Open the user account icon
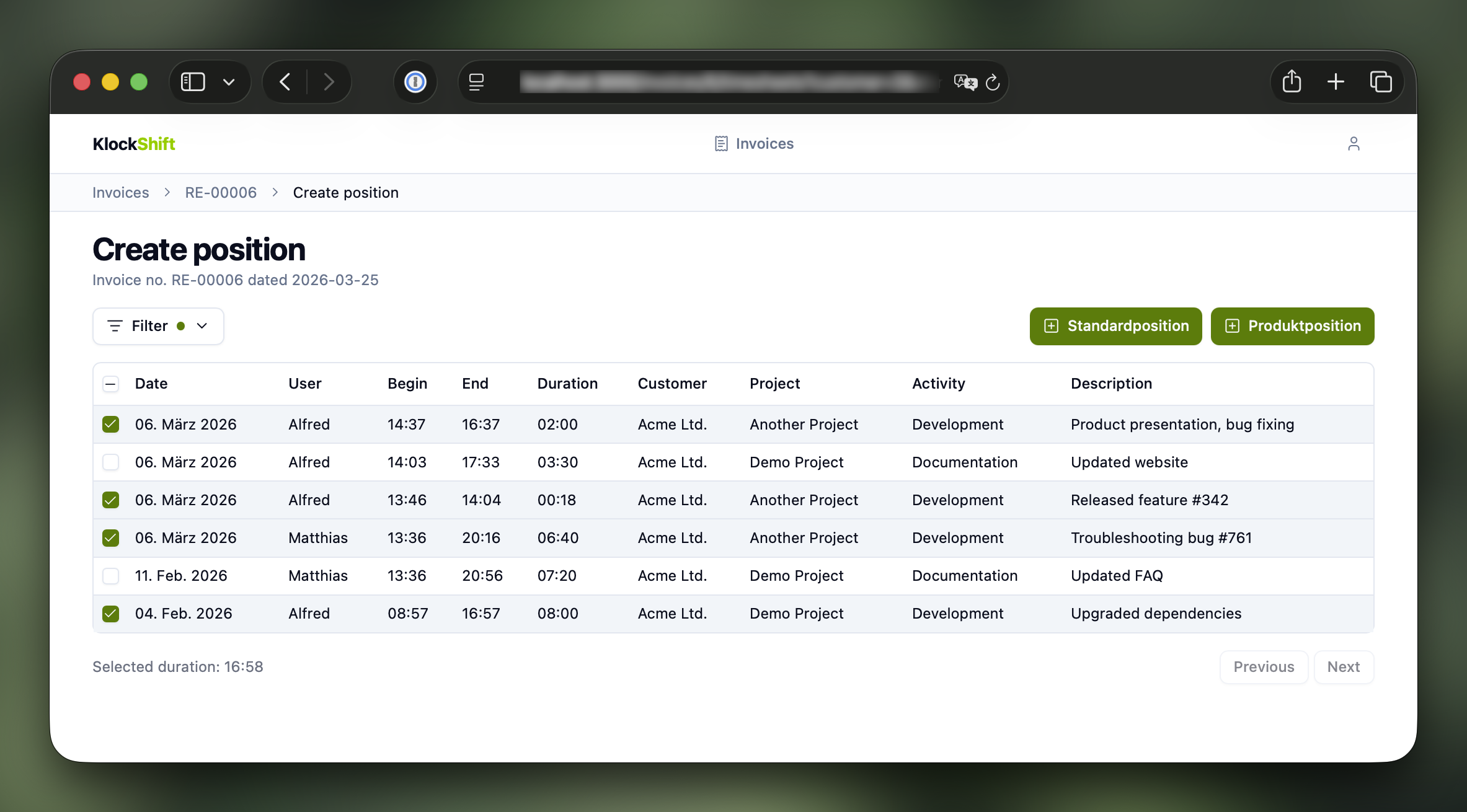The height and width of the screenshot is (812, 1467). [1354, 143]
